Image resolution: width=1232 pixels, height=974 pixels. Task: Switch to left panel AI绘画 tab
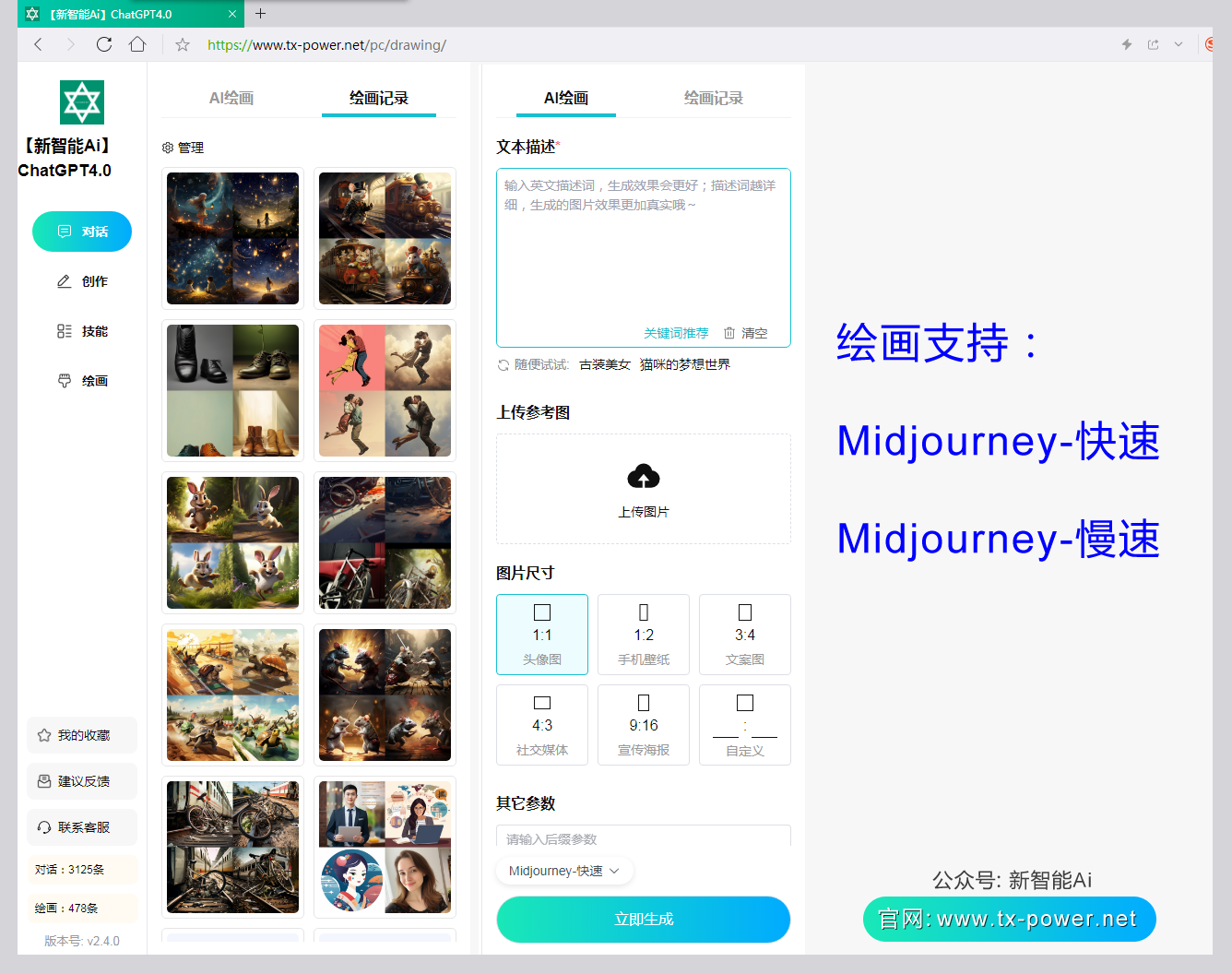[x=231, y=98]
